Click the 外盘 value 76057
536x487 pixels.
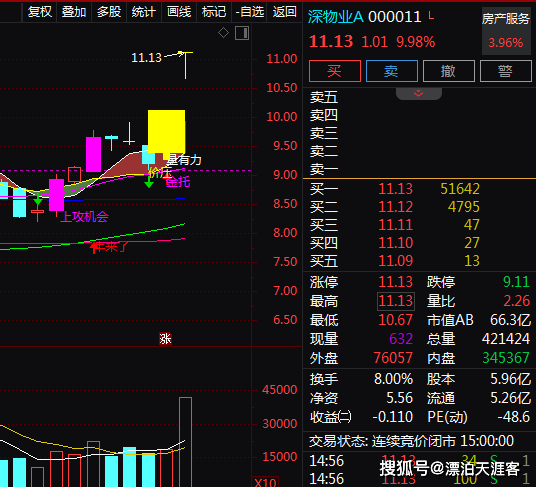point(393,358)
